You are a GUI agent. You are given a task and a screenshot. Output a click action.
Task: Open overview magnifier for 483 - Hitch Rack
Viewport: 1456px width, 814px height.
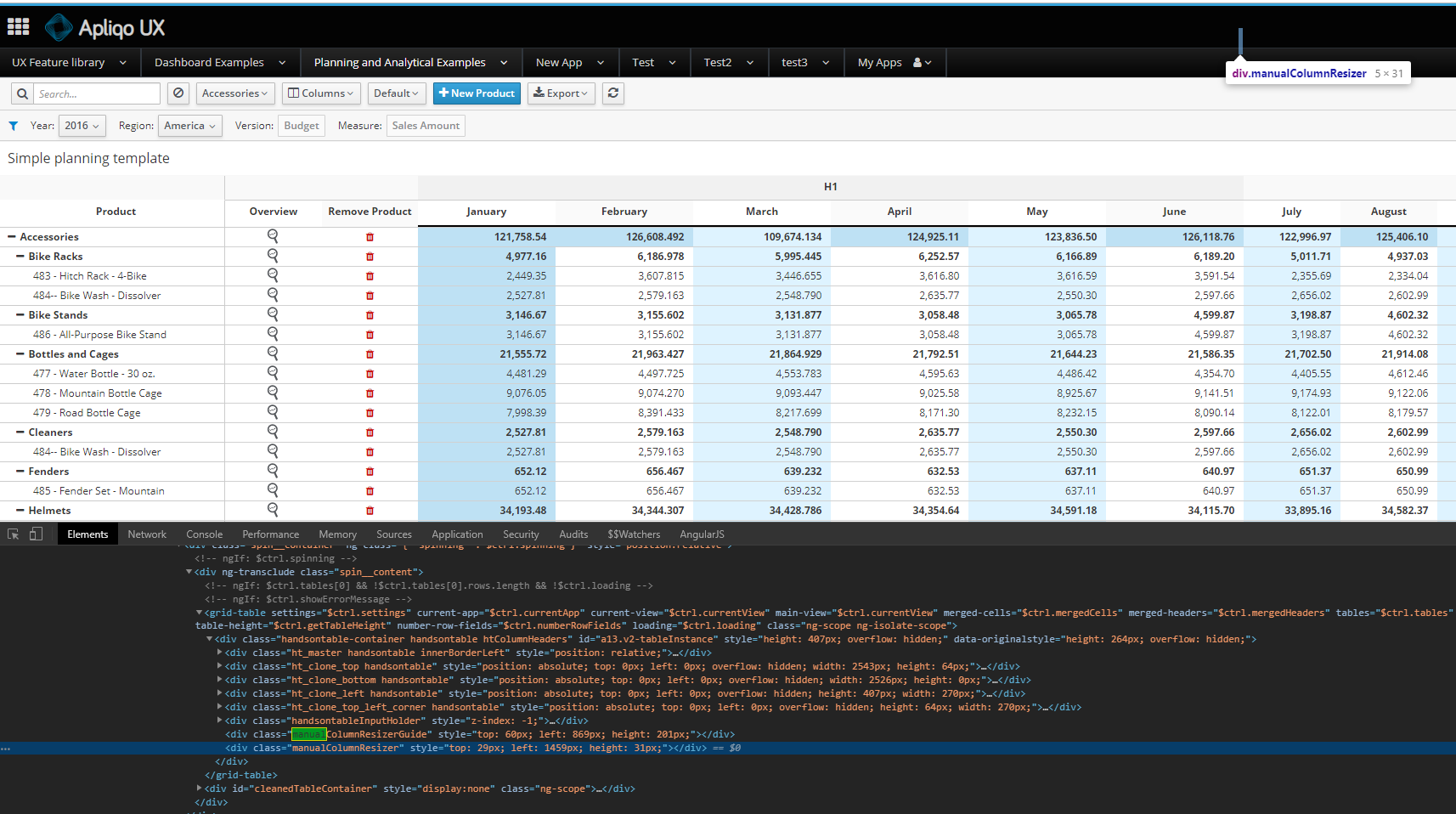click(273, 275)
